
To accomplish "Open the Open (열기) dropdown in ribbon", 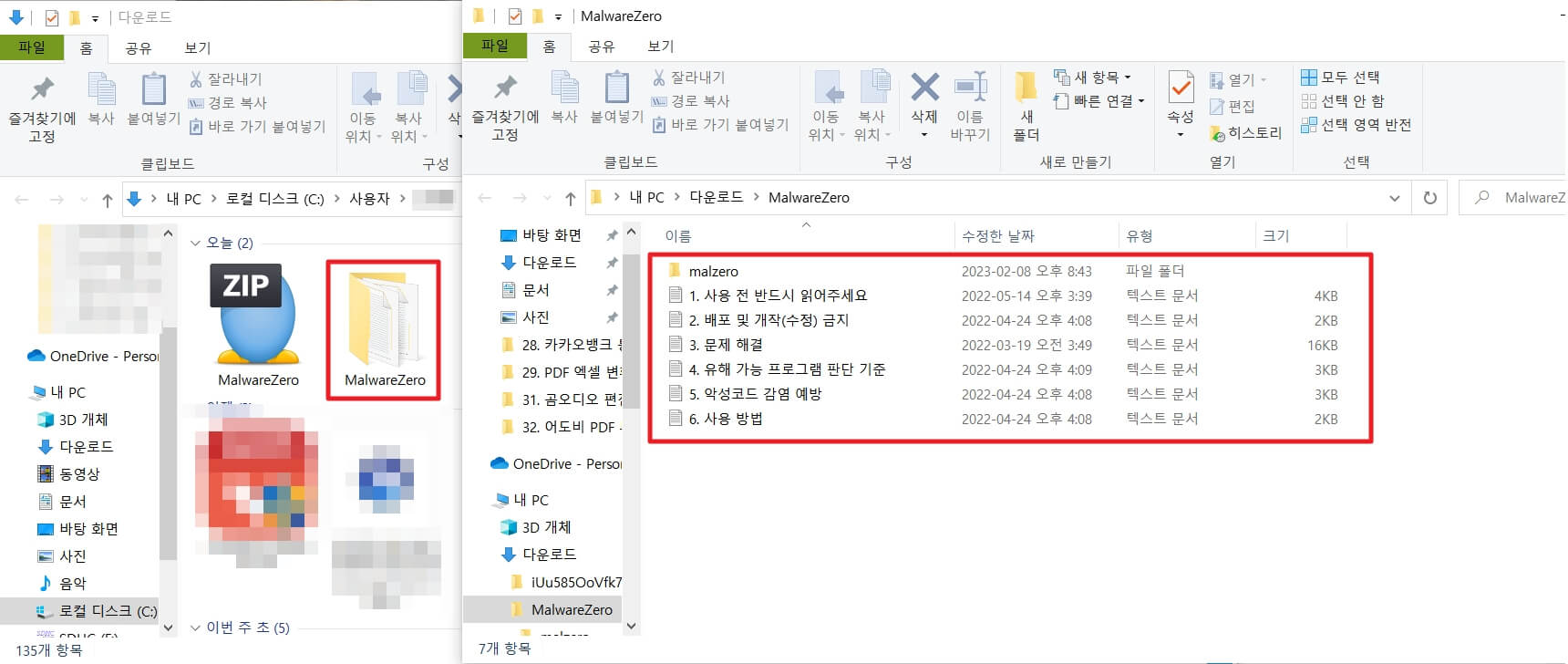I will click(1238, 80).
